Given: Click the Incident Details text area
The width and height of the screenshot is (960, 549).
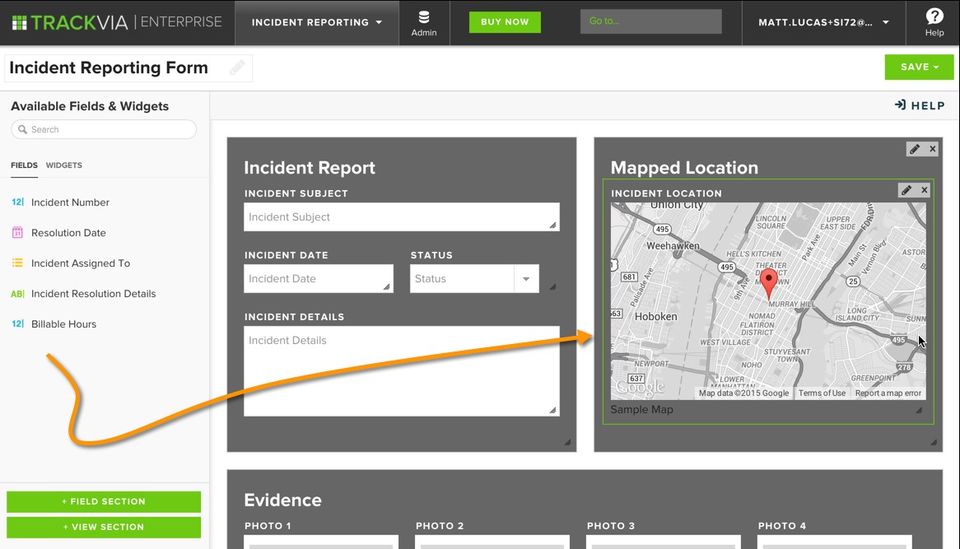Looking at the screenshot, I should 401,371.
